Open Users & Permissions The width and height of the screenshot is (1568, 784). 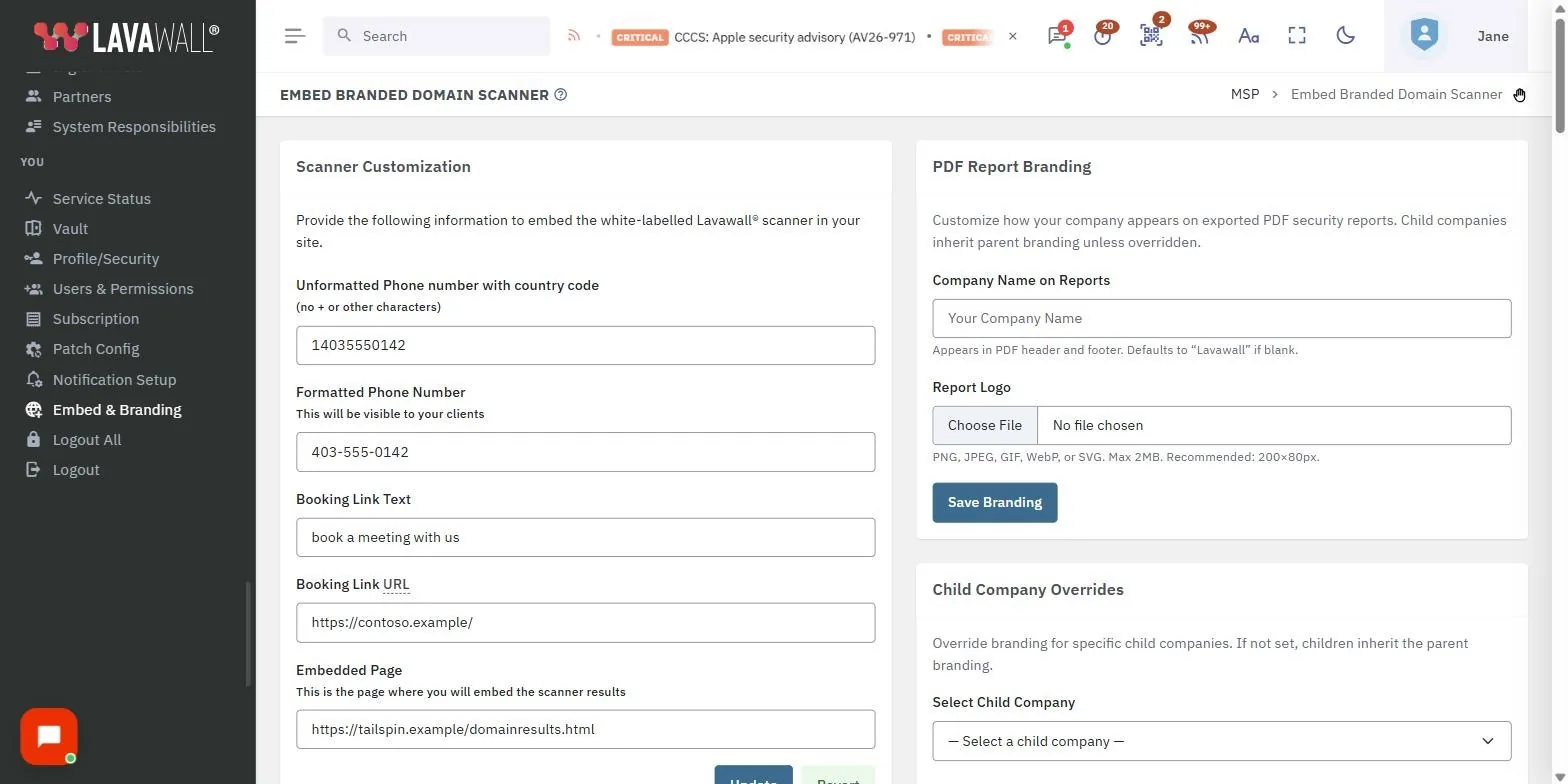[123, 289]
